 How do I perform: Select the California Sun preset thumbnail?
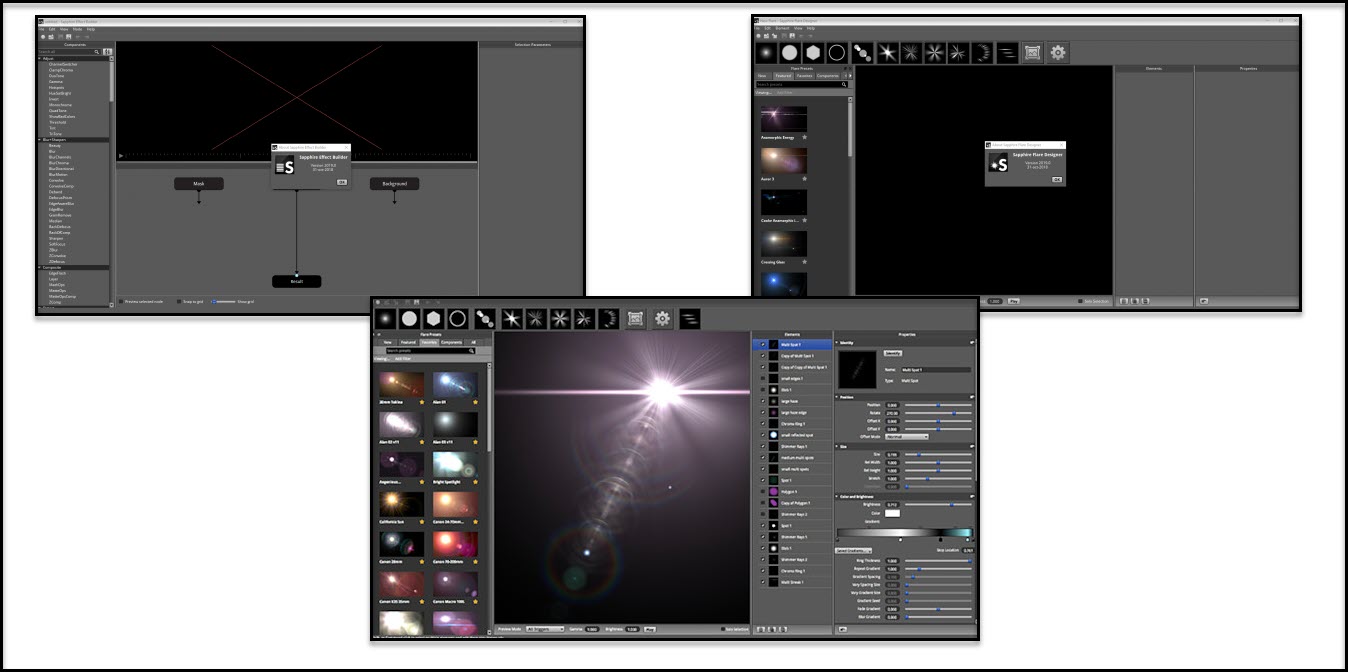click(399, 502)
